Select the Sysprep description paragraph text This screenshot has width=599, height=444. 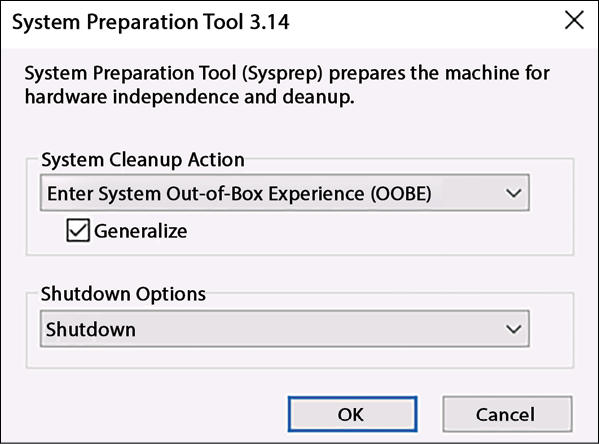click(287, 84)
